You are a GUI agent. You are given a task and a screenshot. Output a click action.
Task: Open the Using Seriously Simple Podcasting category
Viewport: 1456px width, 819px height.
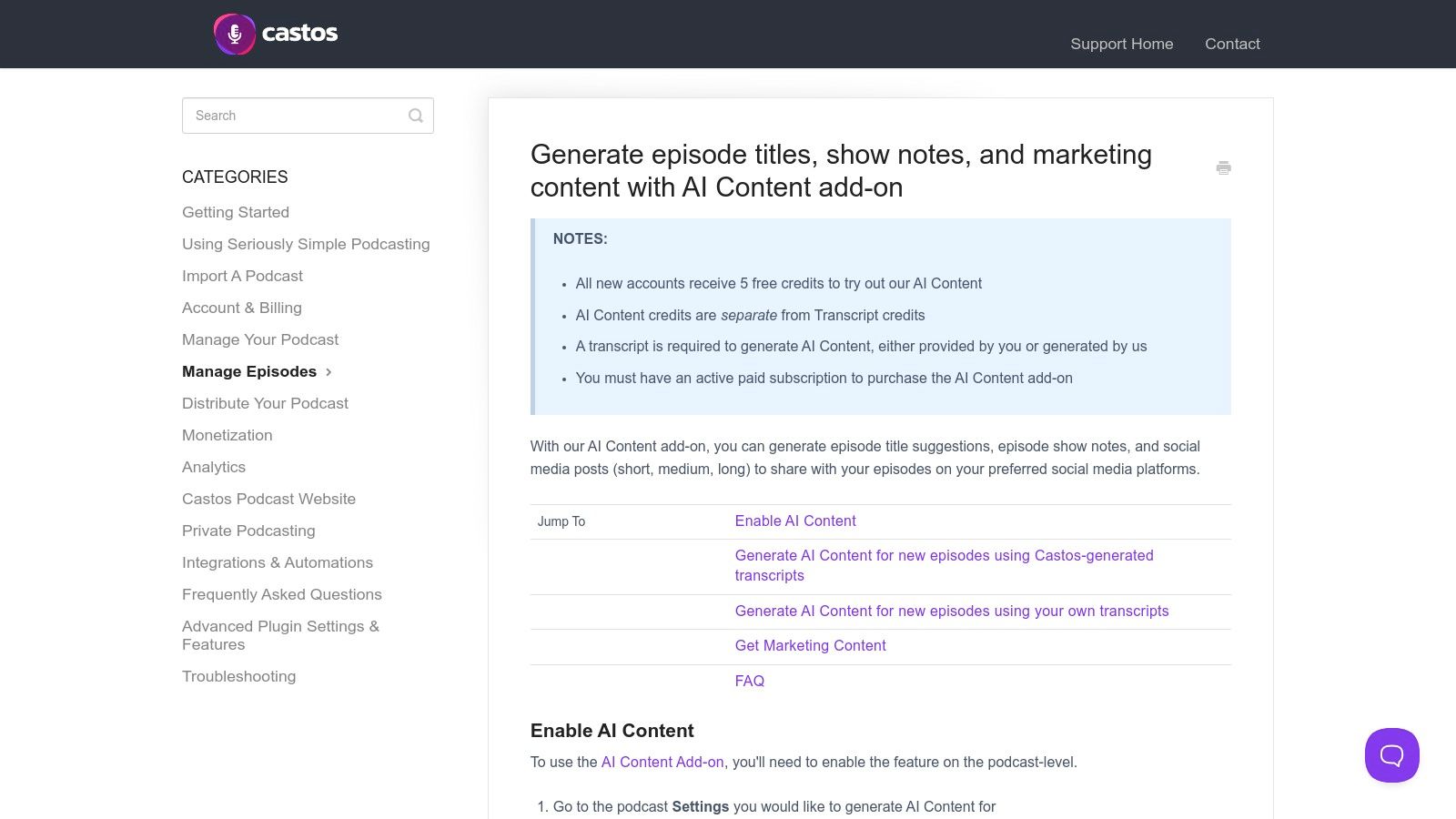tap(306, 244)
